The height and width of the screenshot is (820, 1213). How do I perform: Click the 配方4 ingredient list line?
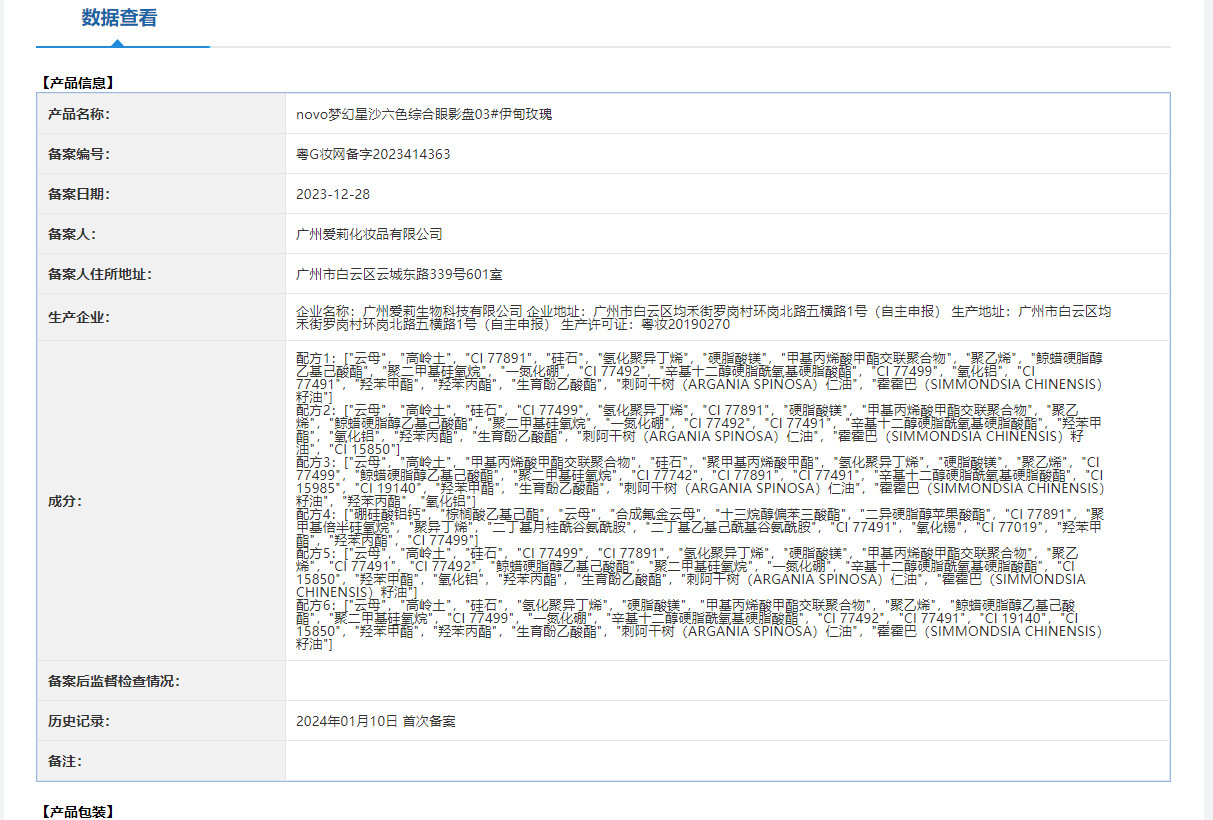click(700, 527)
